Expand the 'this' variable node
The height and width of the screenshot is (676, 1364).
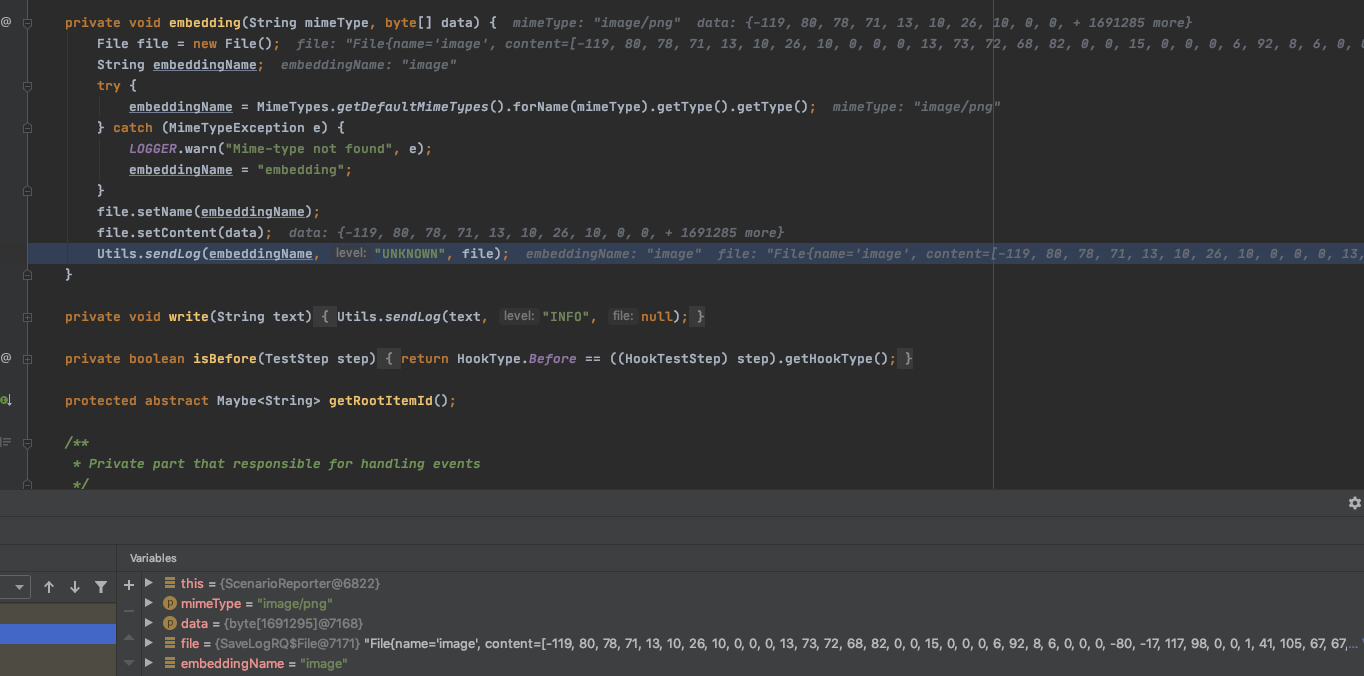[149, 583]
